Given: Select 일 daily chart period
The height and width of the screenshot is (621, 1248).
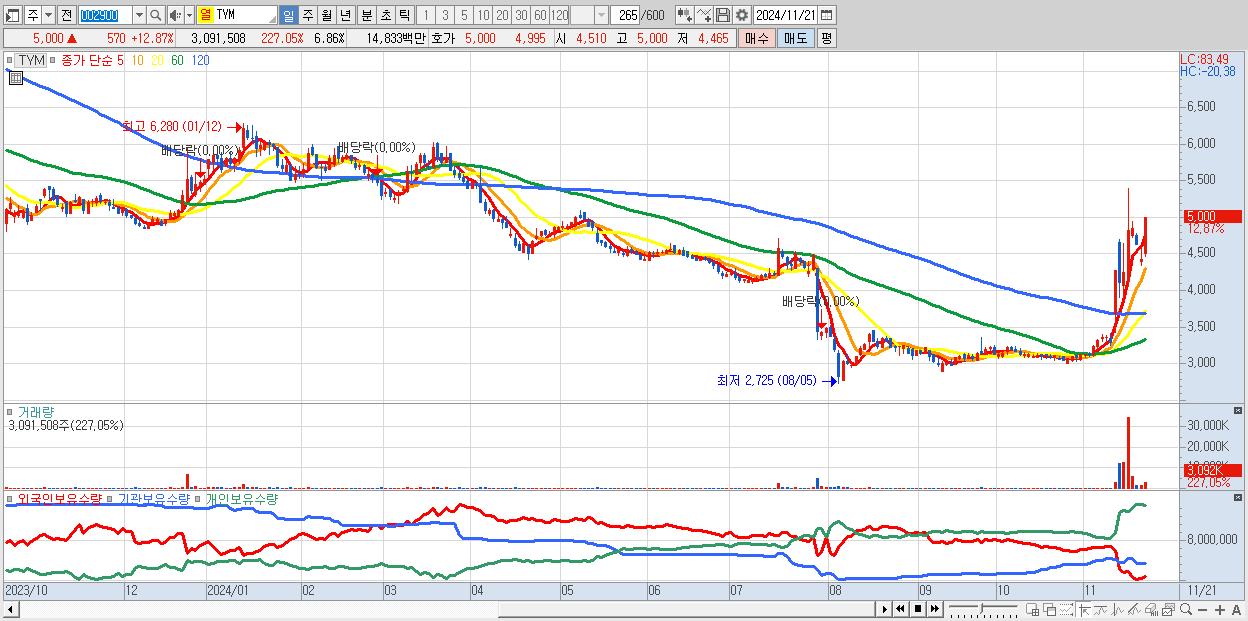Looking at the screenshot, I should tap(288, 15).
